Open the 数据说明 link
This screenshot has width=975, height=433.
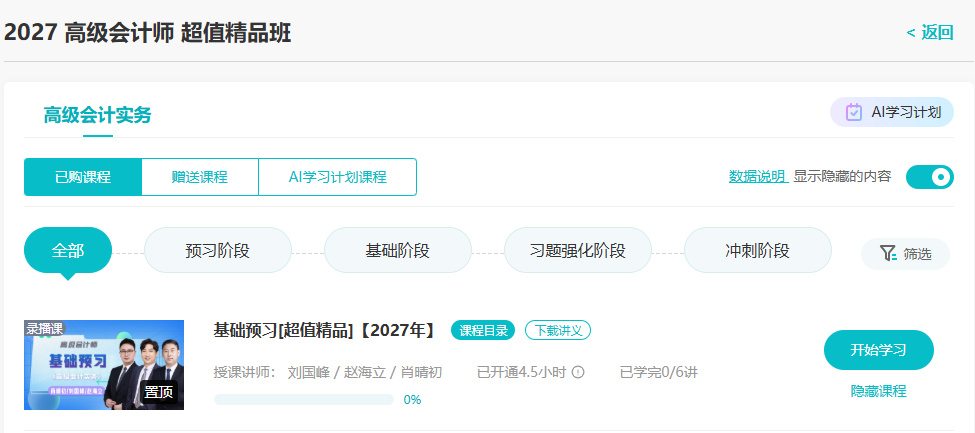[758, 177]
